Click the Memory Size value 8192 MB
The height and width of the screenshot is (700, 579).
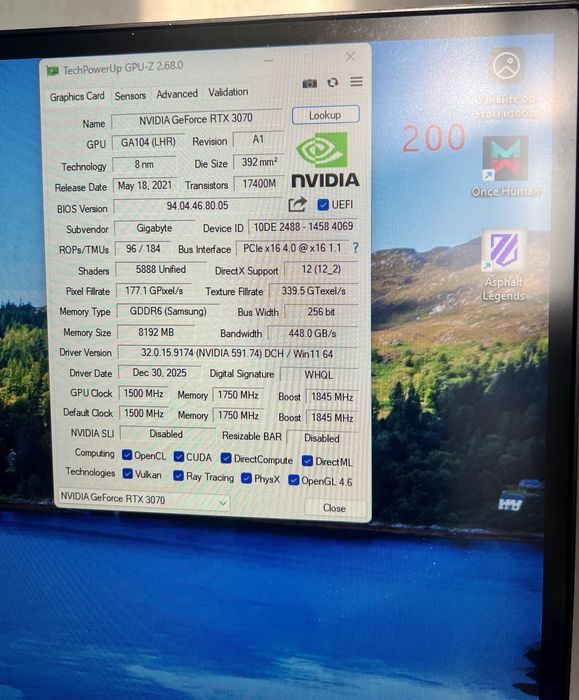[x=156, y=332]
